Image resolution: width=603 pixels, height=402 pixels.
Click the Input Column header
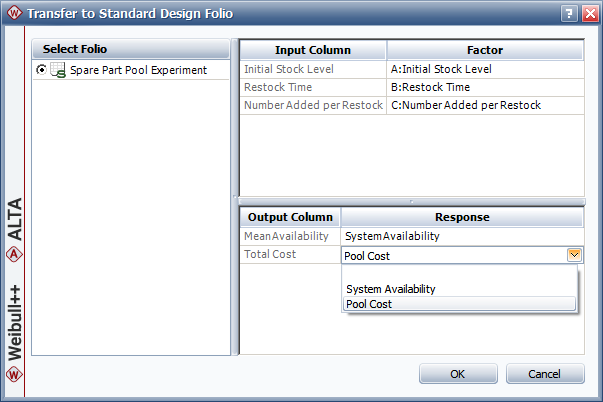(312, 49)
